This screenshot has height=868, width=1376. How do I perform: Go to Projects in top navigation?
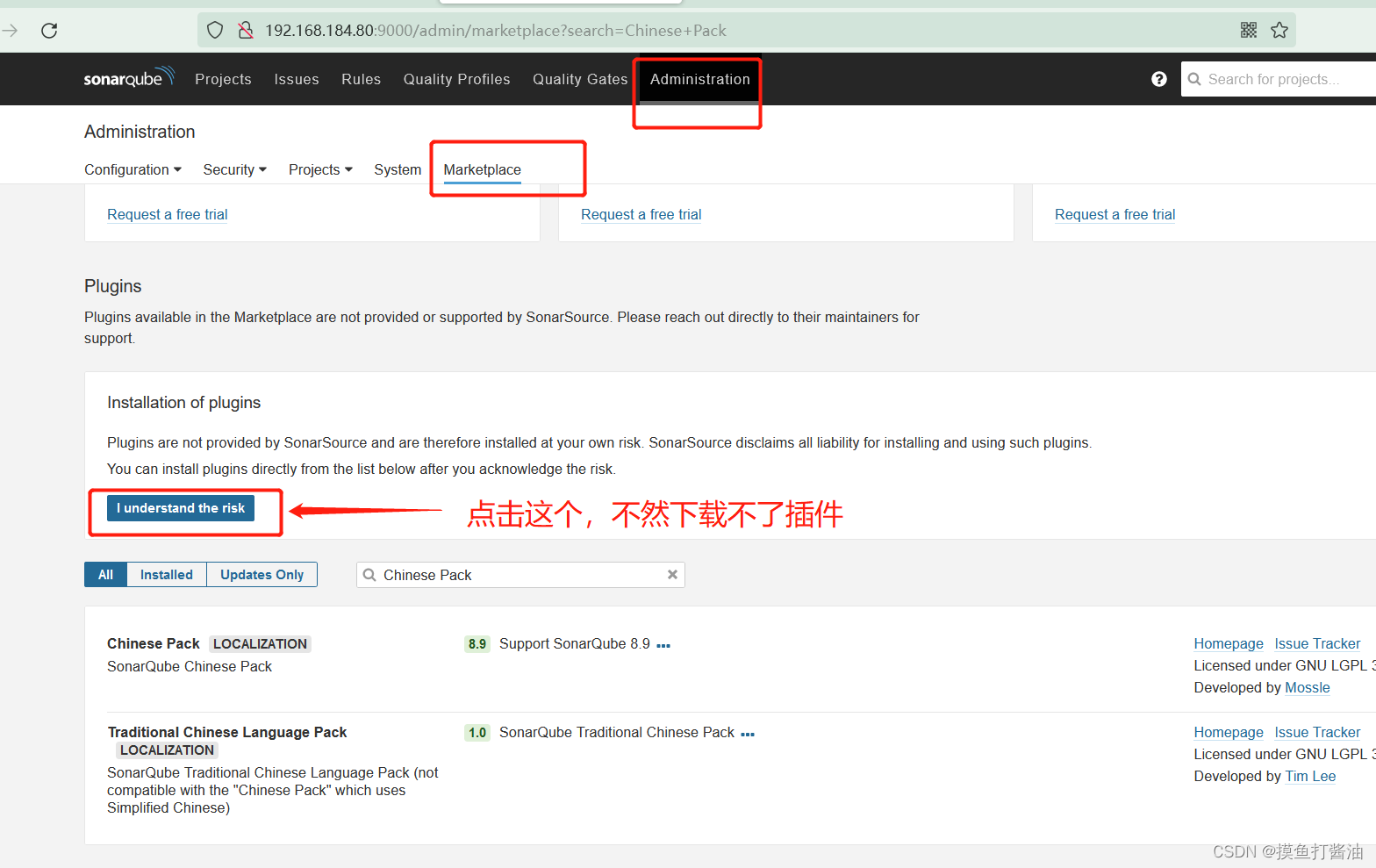pyautogui.click(x=223, y=79)
